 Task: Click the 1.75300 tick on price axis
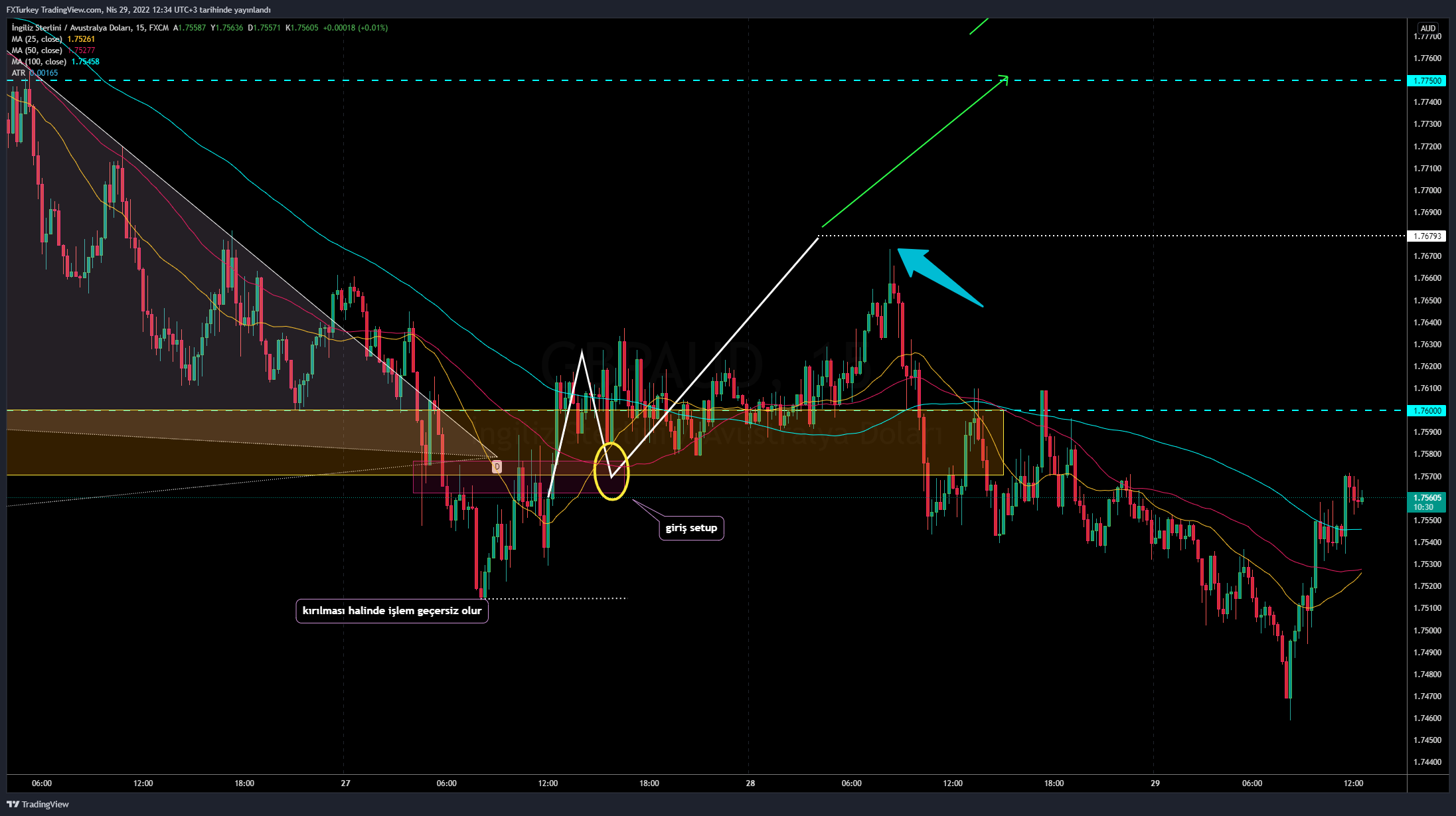[x=1427, y=564]
